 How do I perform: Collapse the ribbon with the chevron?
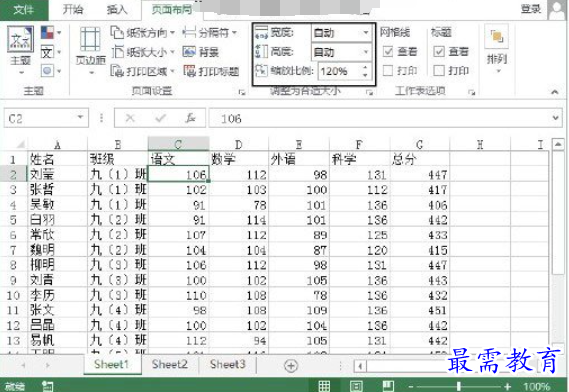(x=554, y=92)
